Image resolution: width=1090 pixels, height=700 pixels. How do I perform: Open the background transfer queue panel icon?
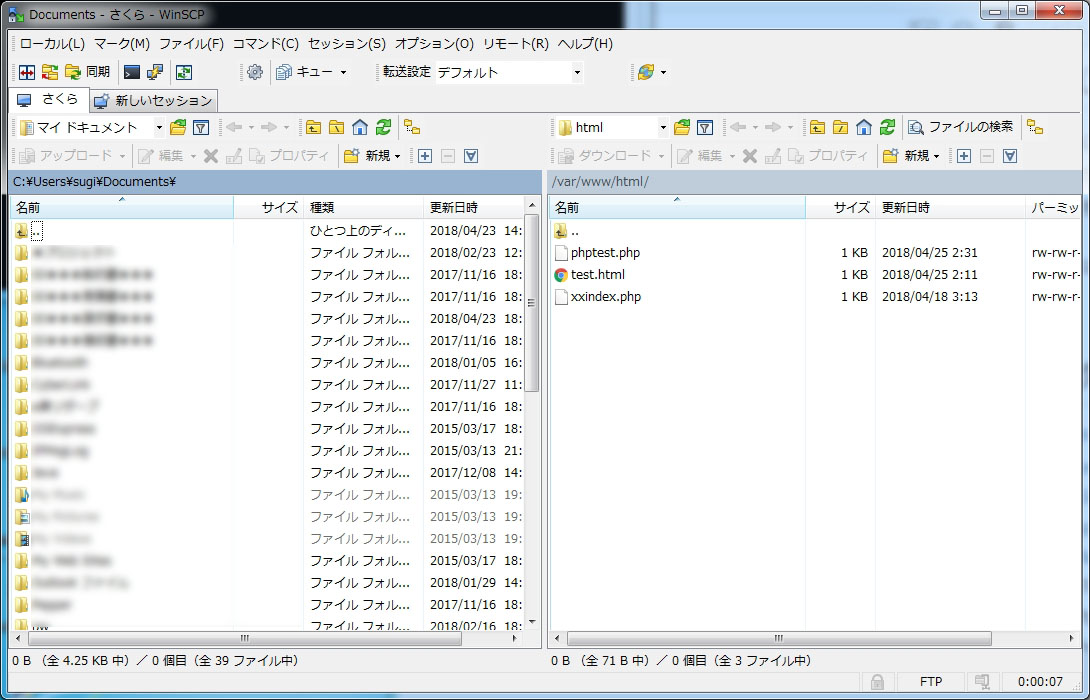(x=282, y=72)
